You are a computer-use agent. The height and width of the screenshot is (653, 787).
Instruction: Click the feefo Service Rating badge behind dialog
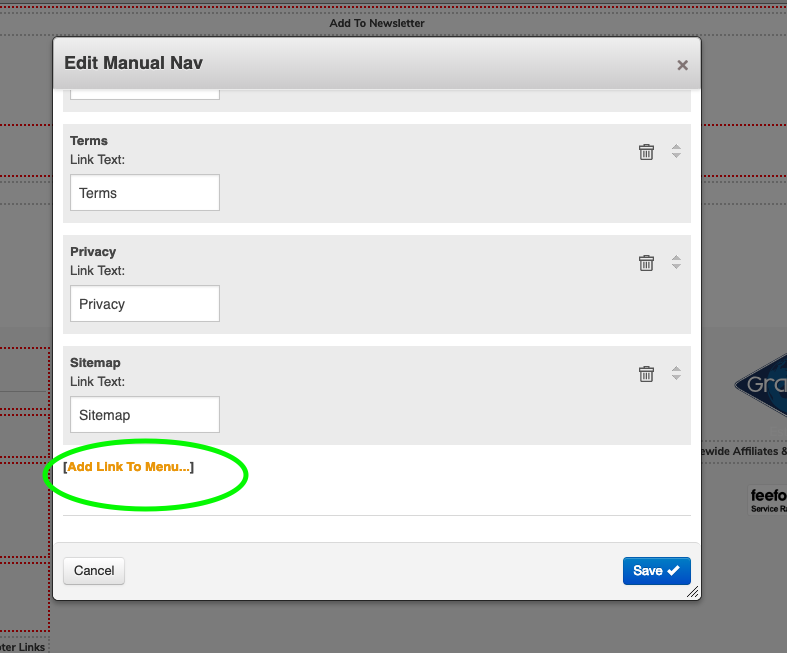coord(767,500)
